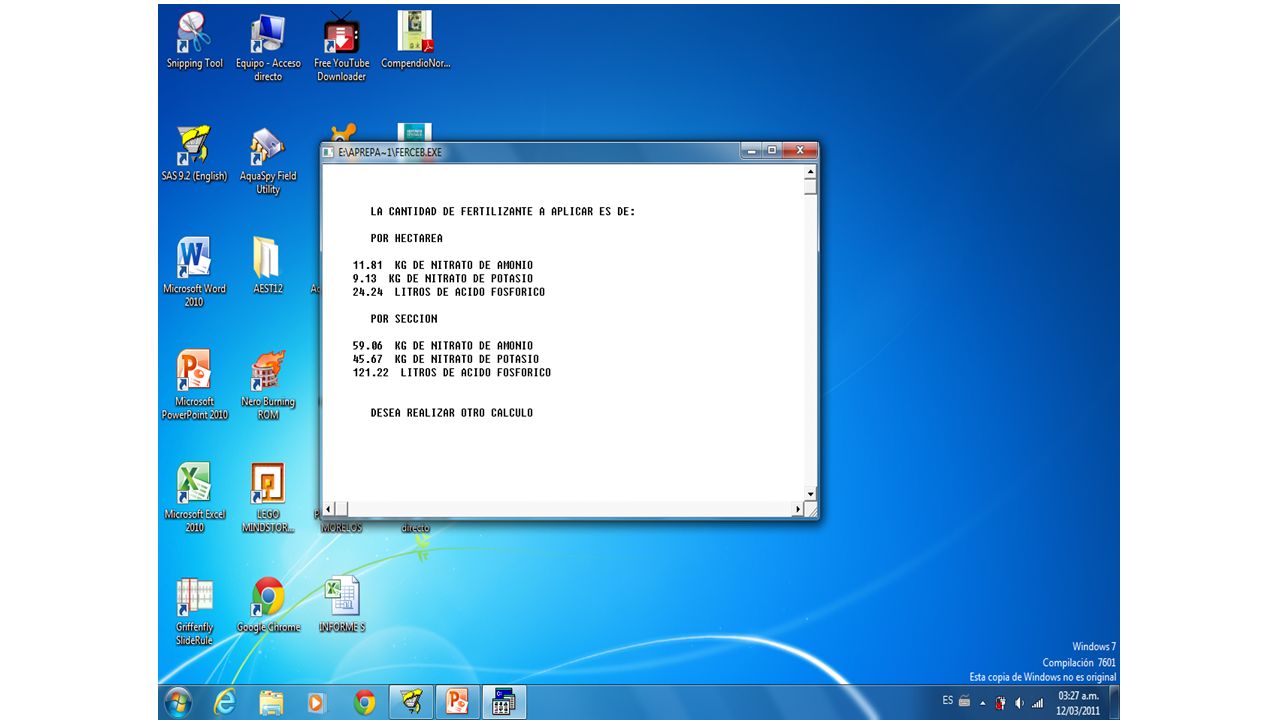Image resolution: width=1280 pixels, height=720 pixels.
Task: Click '9.13 KG DE NITRATO DE POTASIO'
Action: click(x=443, y=279)
